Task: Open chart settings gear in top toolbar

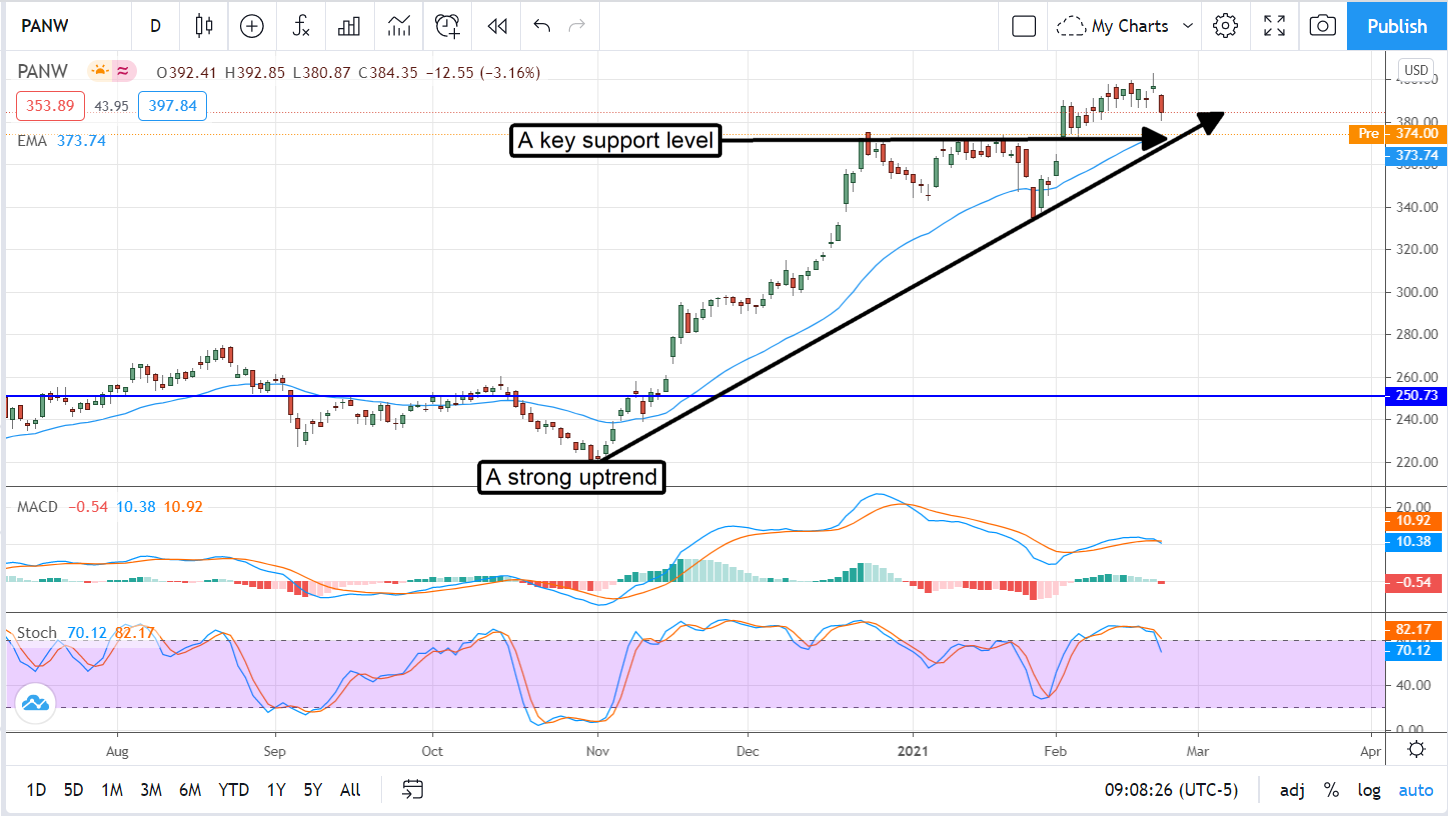Action: click(x=1225, y=26)
